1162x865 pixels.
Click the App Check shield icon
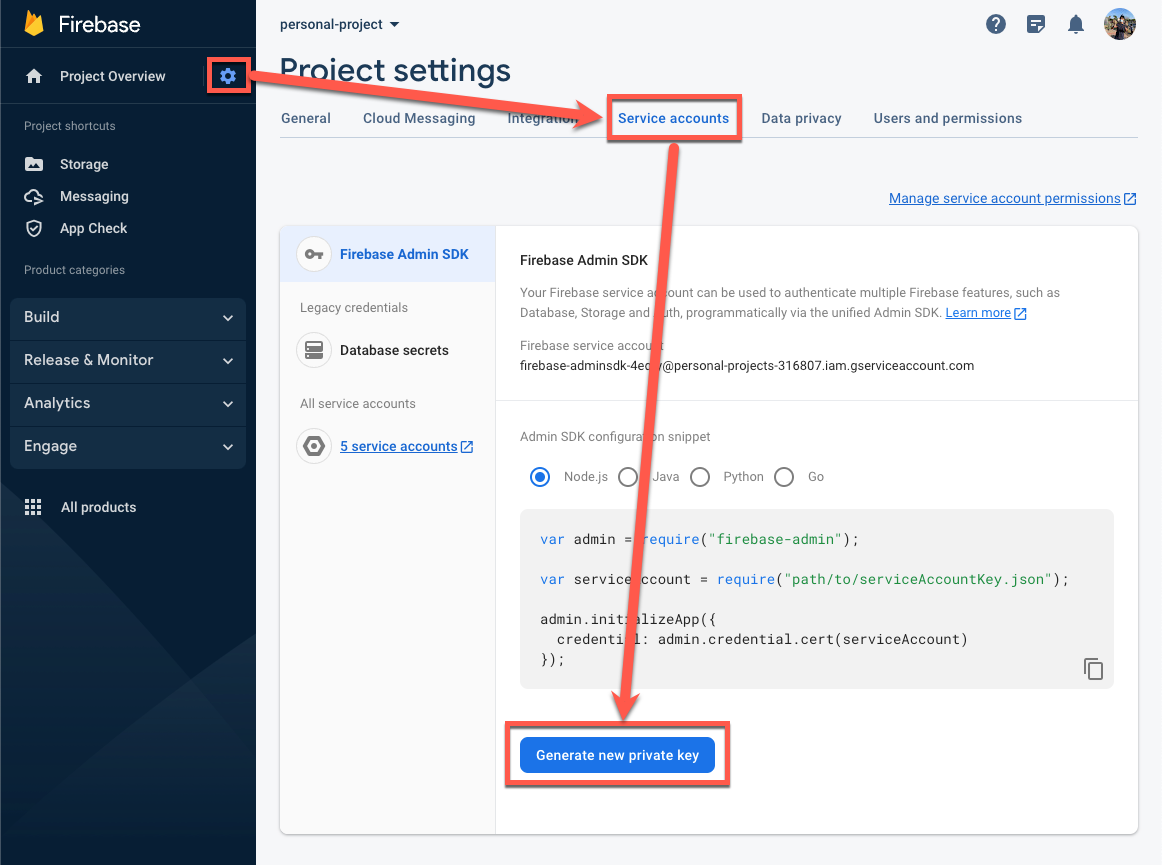[x=34, y=228]
